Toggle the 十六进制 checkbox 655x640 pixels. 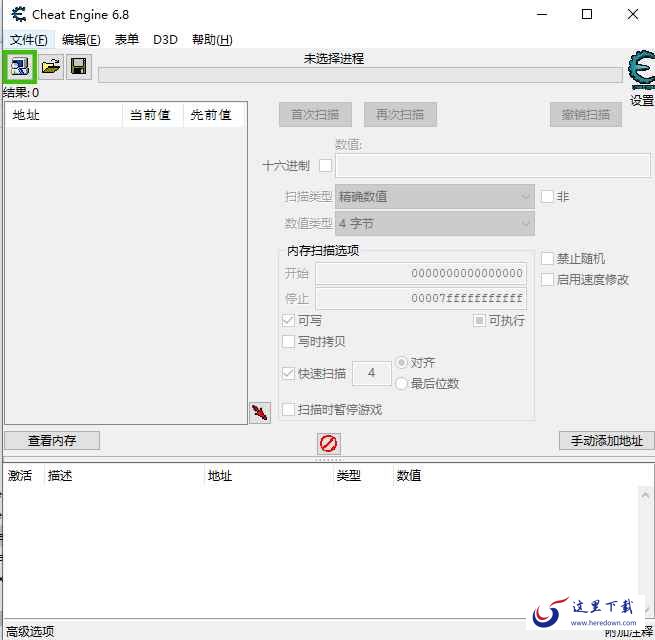[325, 165]
